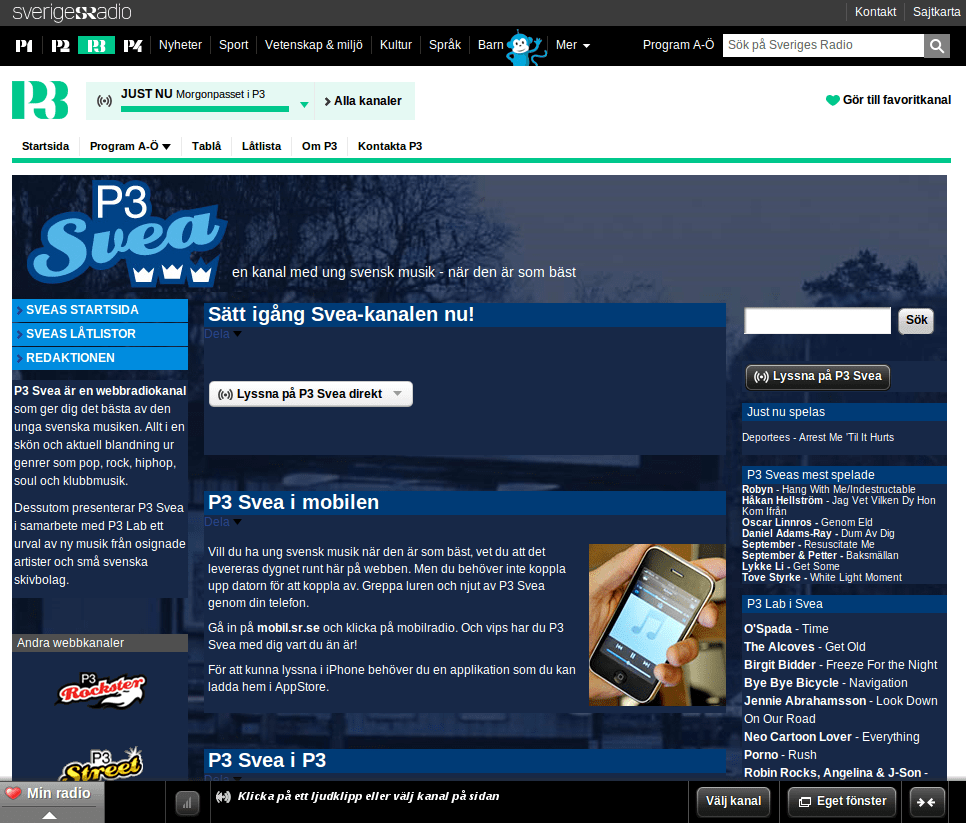Click The Alcoves - Get Old track

805,647
